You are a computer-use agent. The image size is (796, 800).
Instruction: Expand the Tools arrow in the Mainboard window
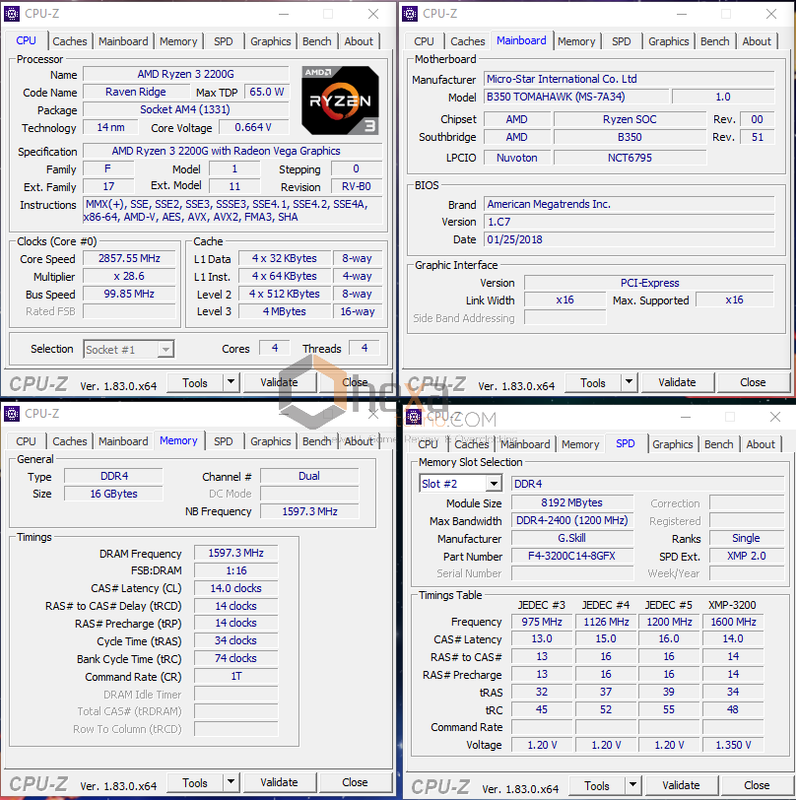(629, 382)
